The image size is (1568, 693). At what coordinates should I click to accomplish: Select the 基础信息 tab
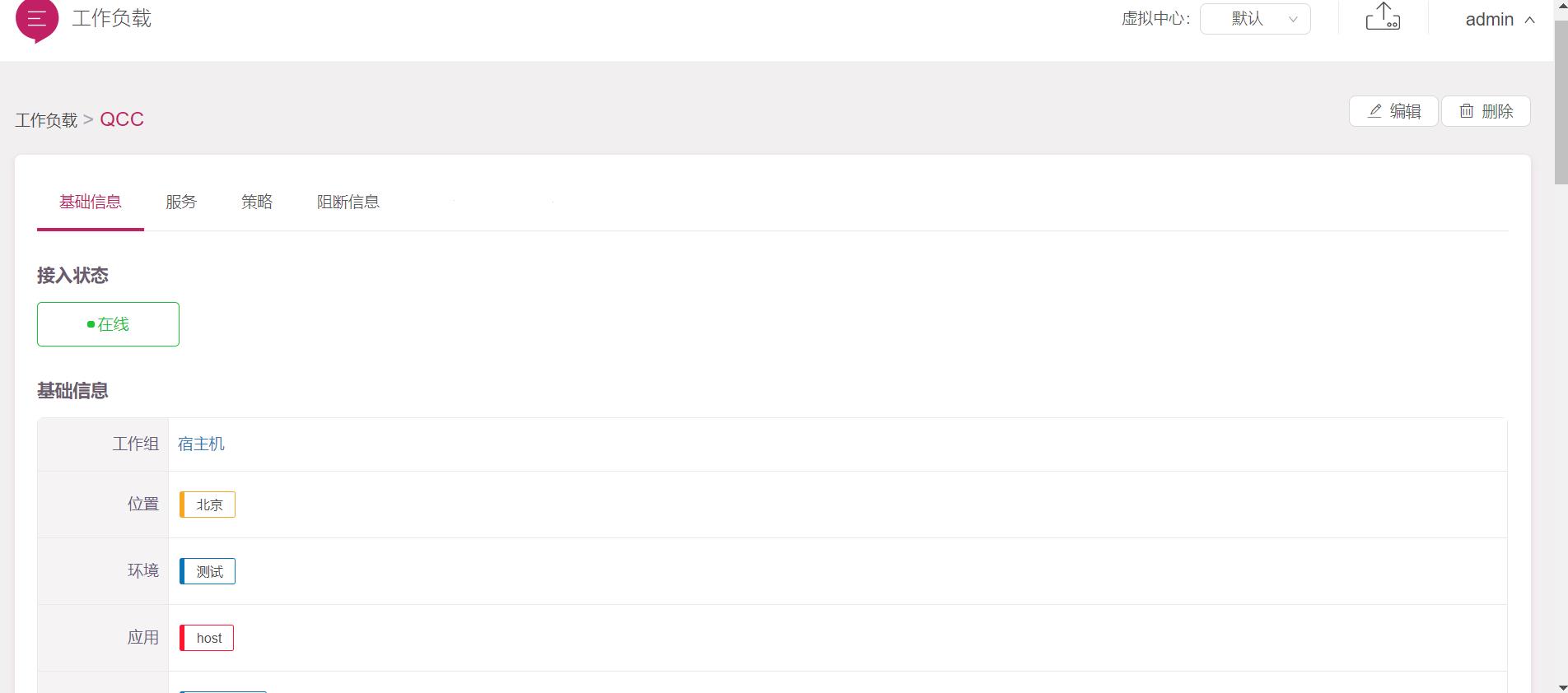(x=91, y=202)
